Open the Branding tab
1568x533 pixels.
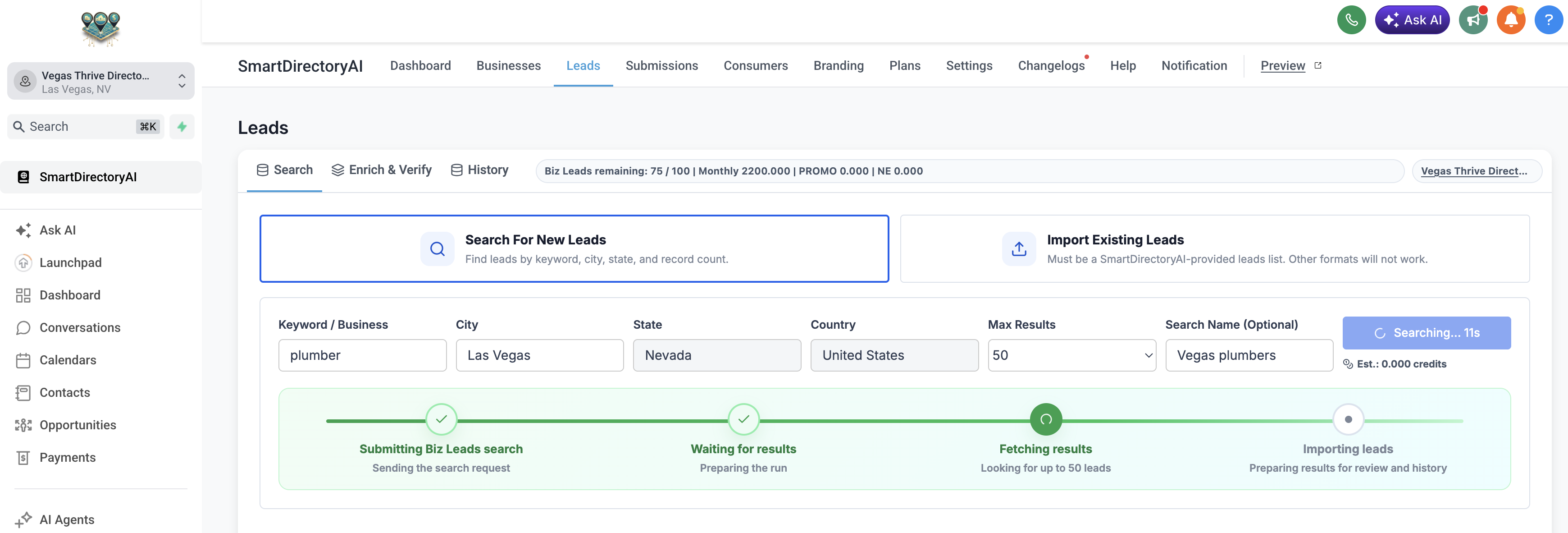click(x=838, y=65)
